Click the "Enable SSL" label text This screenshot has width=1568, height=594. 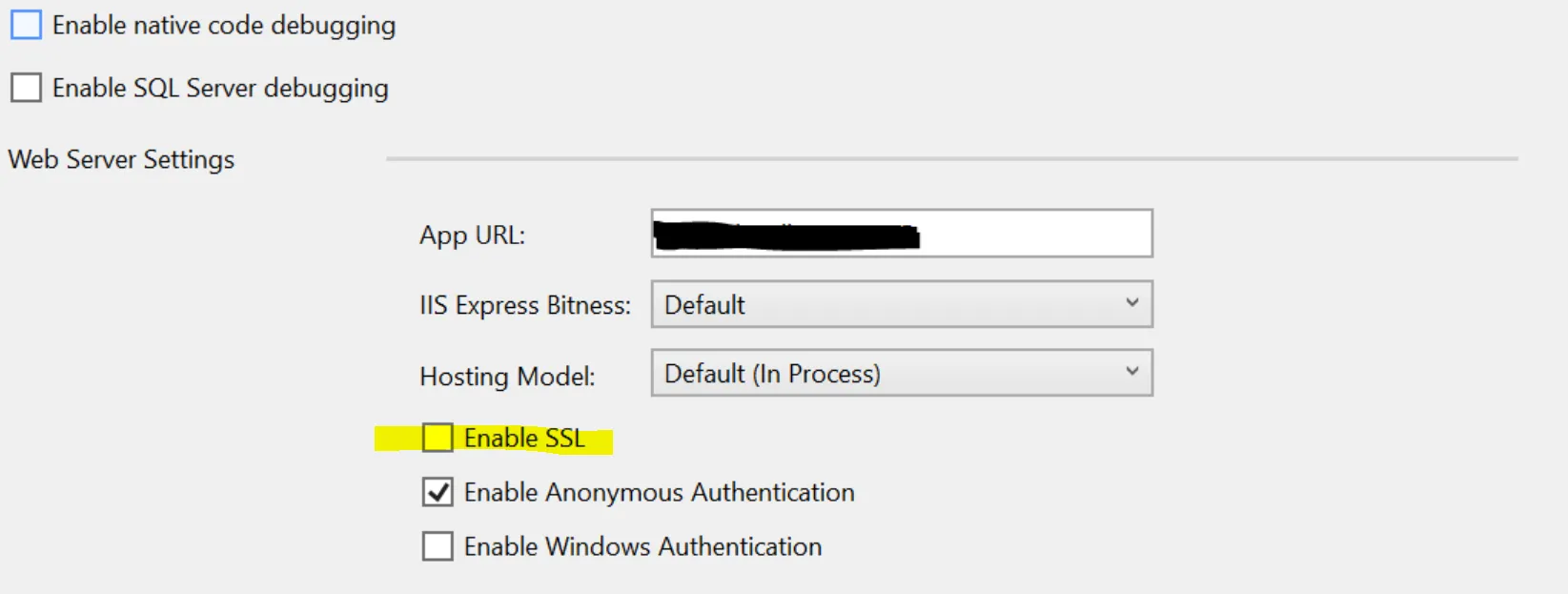[524, 438]
